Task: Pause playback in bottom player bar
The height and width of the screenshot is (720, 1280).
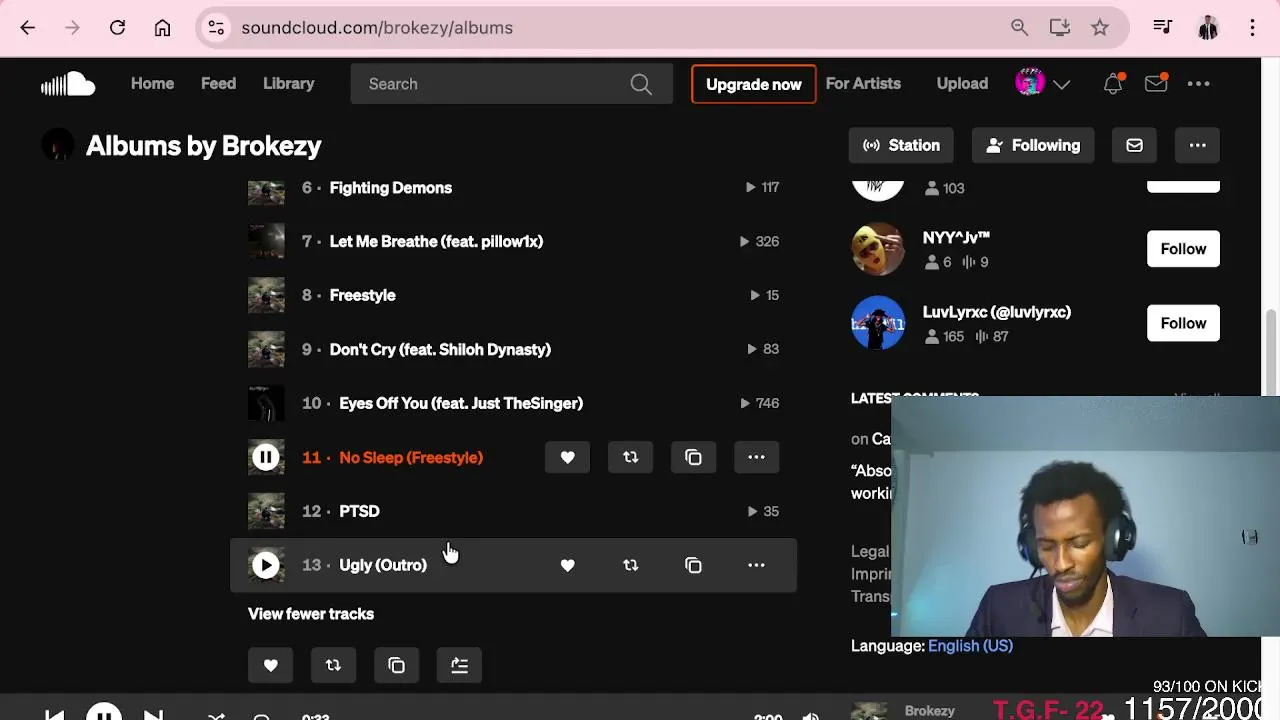Action: point(104,713)
